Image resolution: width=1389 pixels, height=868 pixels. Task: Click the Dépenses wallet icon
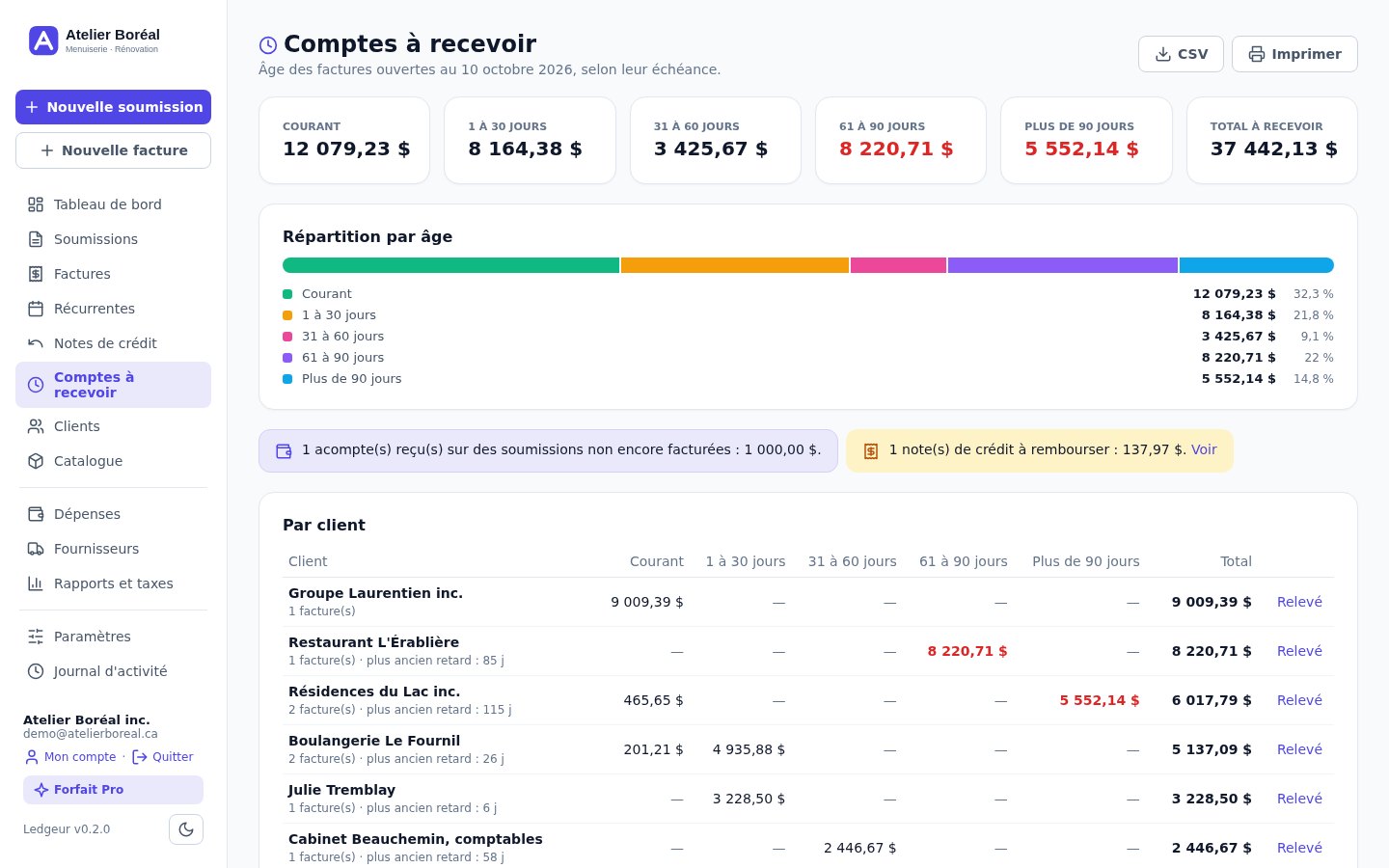(36, 514)
